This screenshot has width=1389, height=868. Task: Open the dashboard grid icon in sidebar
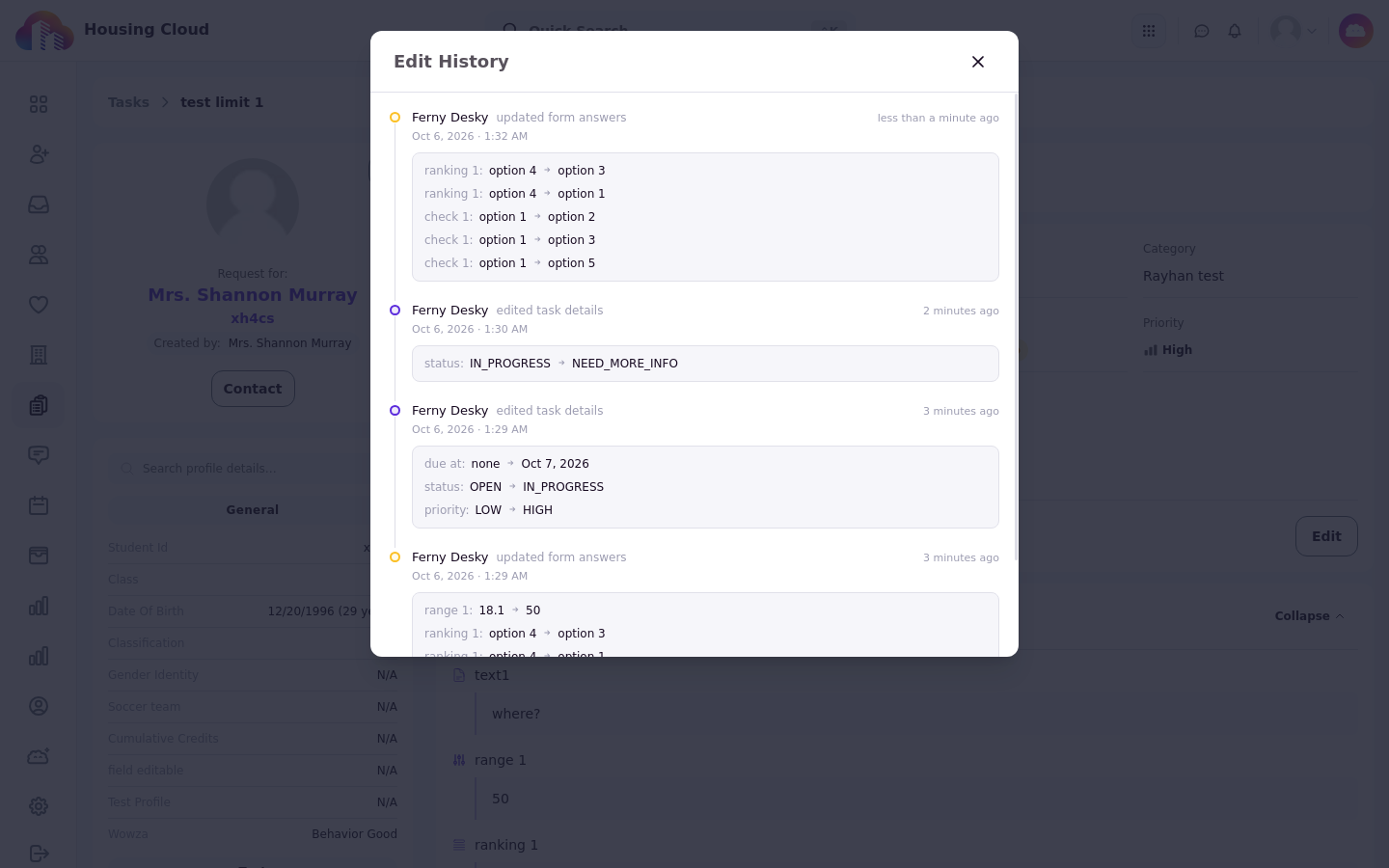39,104
